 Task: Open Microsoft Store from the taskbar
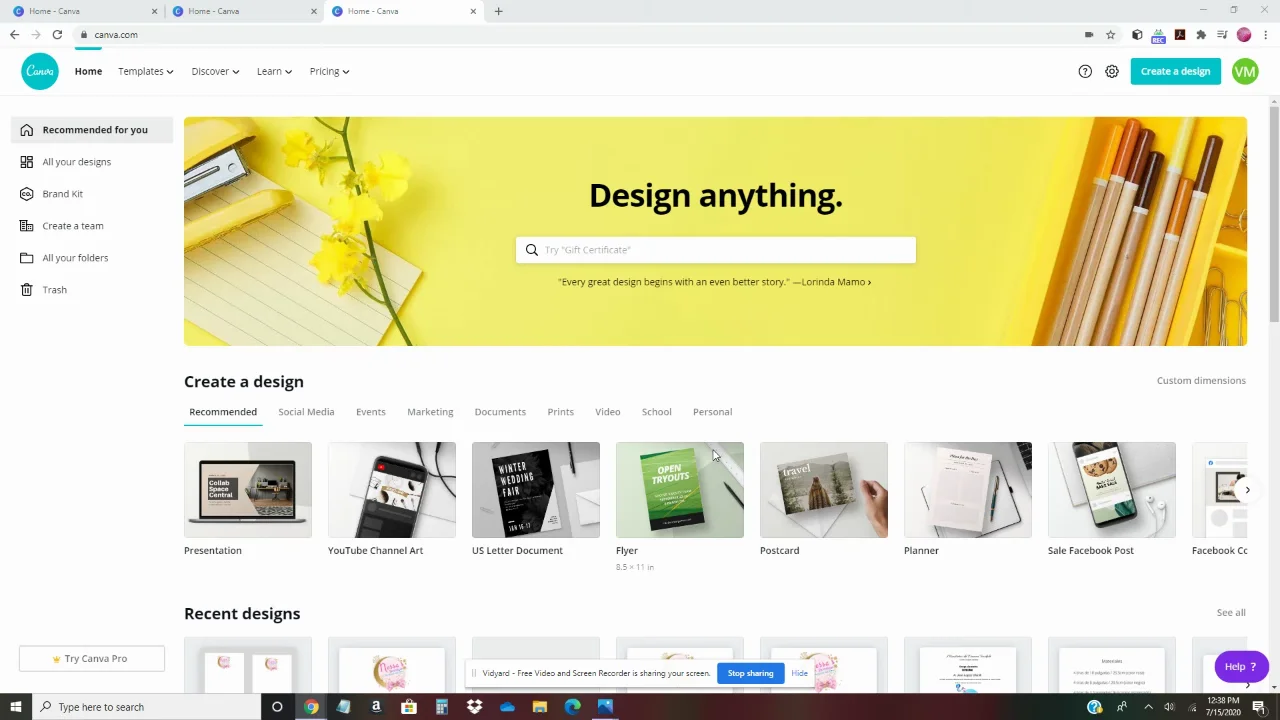(409, 707)
